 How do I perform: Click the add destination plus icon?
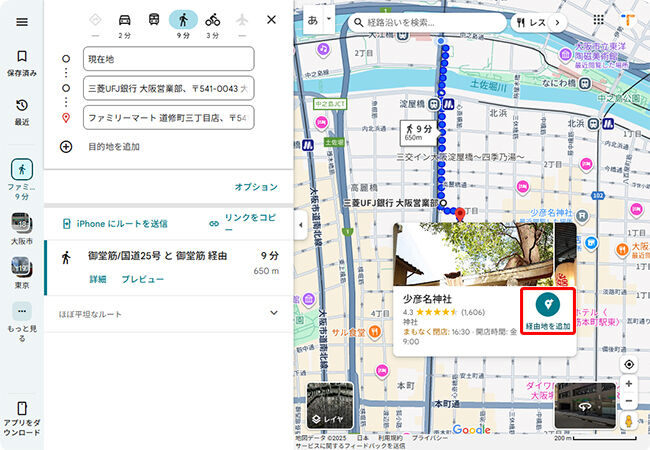pyautogui.click(x=66, y=147)
